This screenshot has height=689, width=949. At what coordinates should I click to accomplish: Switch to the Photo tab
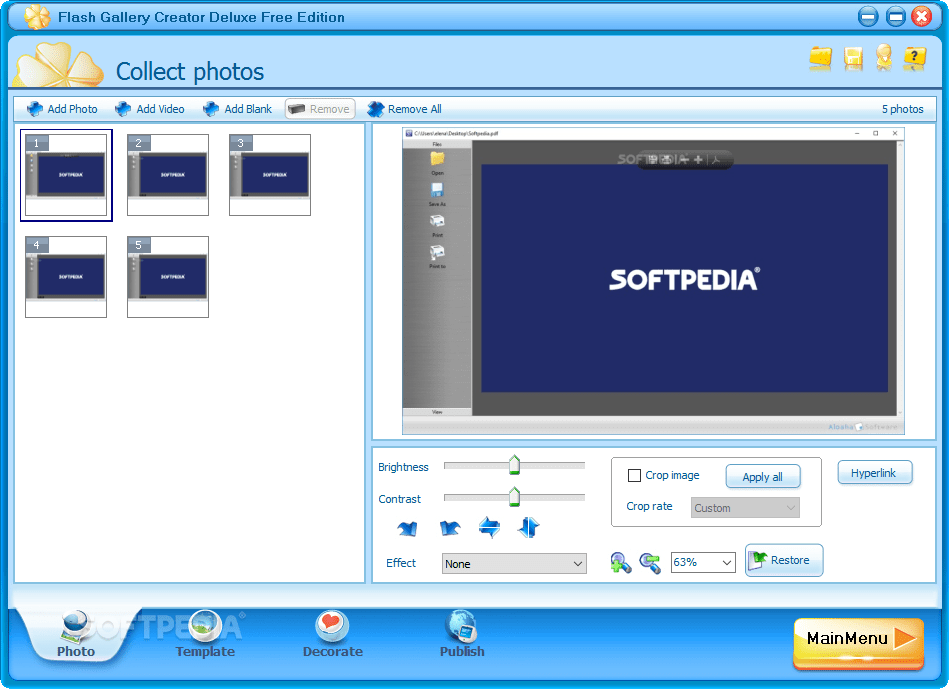click(76, 635)
